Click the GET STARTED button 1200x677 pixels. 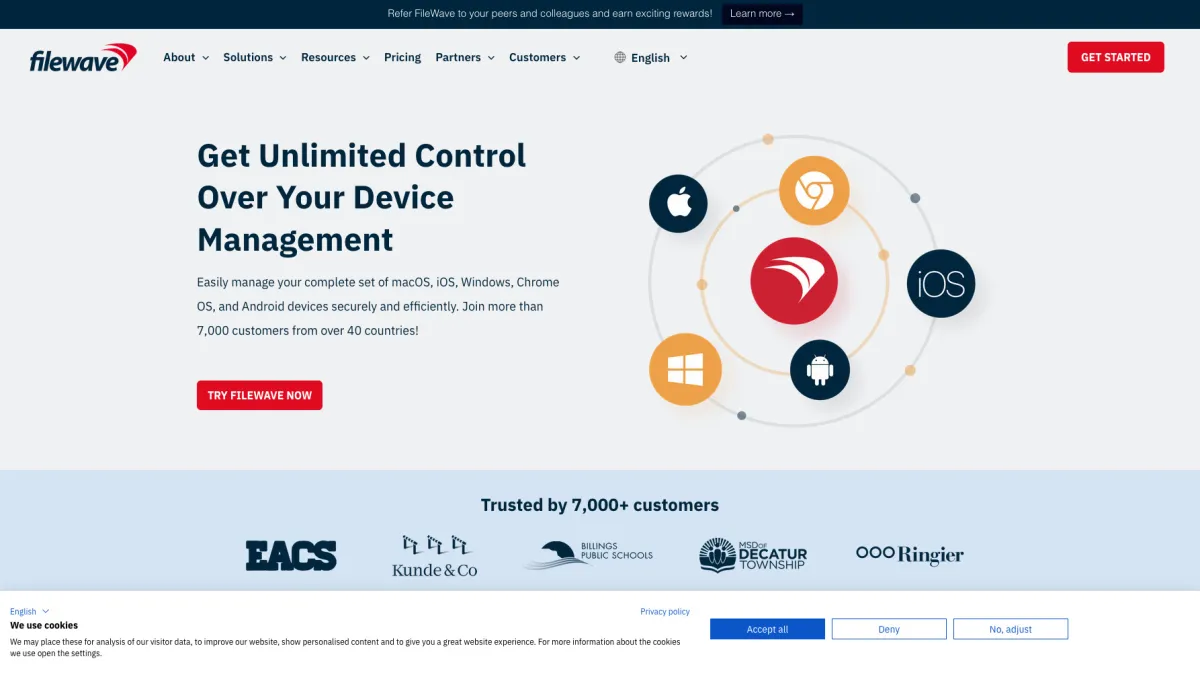pos(1116,57)
